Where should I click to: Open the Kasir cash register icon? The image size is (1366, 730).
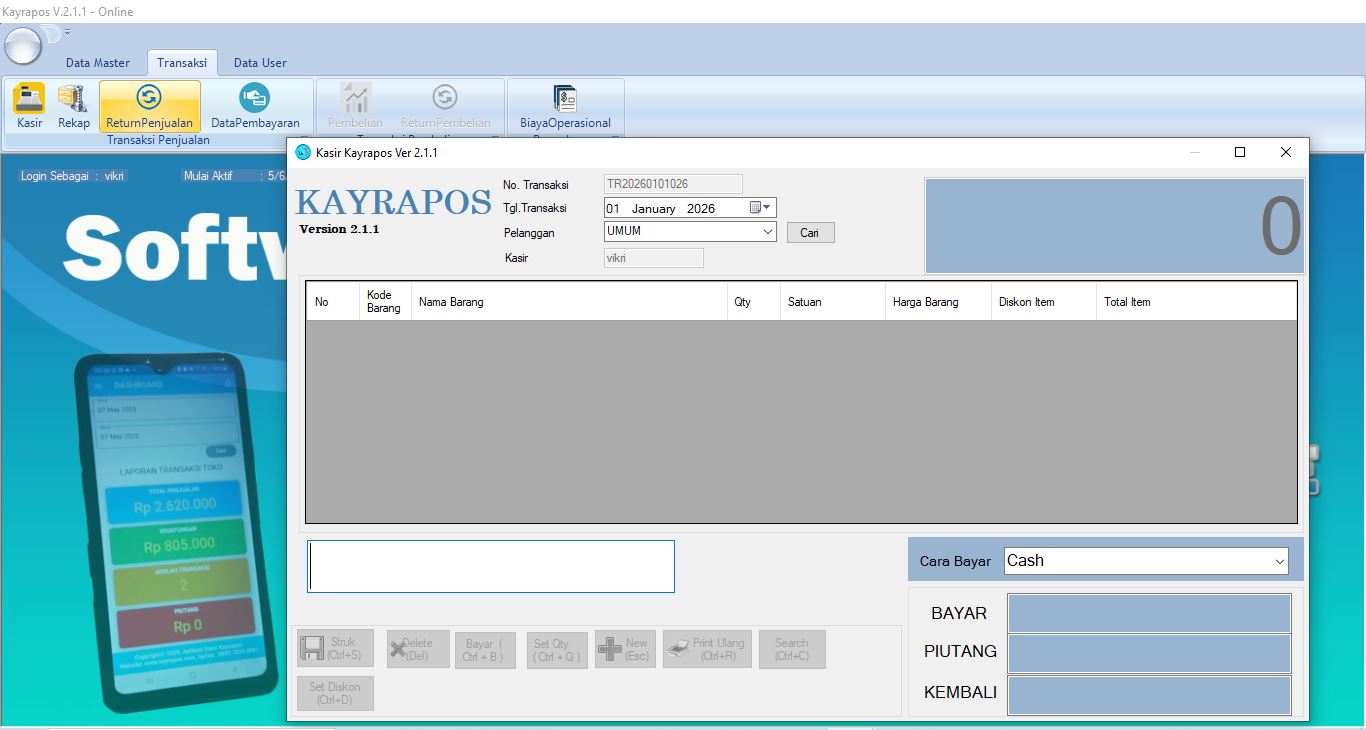tap(29, 99)
